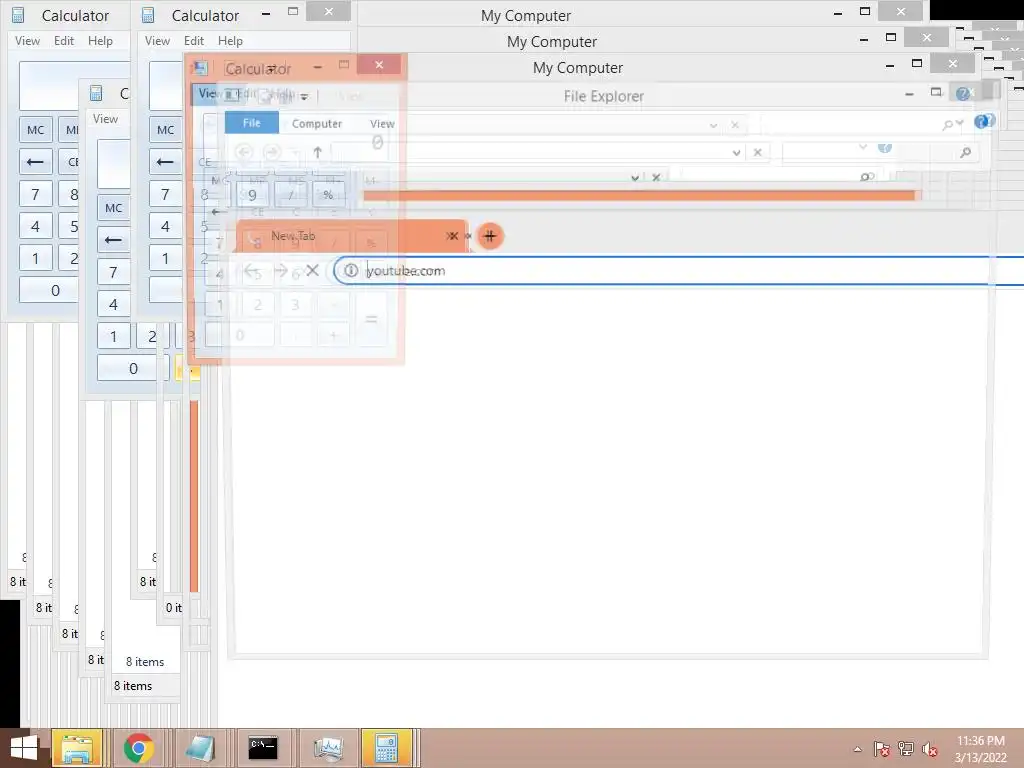Open monitor chart app from taskbar

[x=328, y=748]
